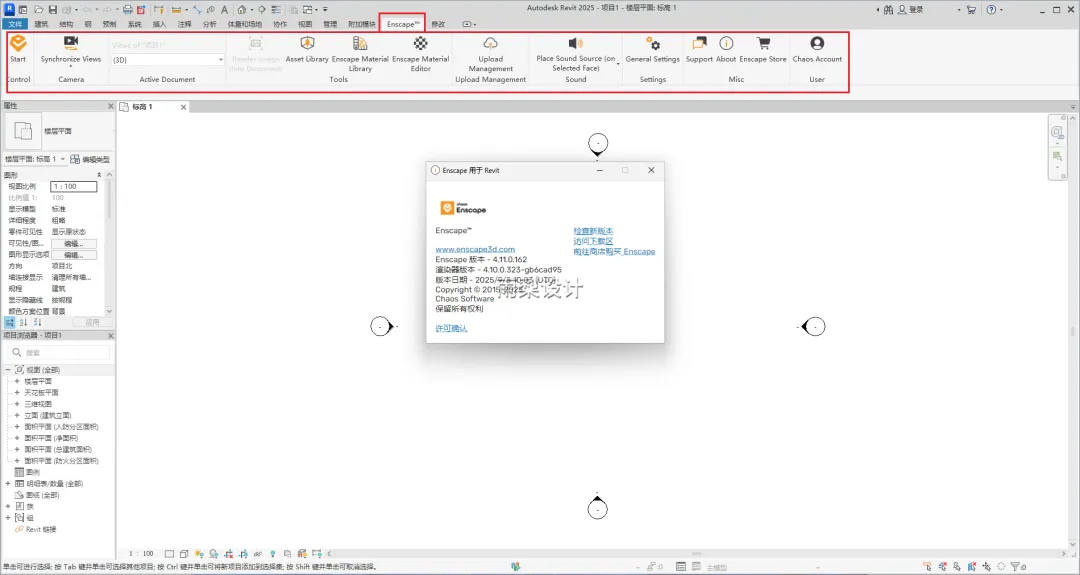The image size is (1080, 575).
Task: Open the 附加模块 add-ins tab
Action: [362, 24]
